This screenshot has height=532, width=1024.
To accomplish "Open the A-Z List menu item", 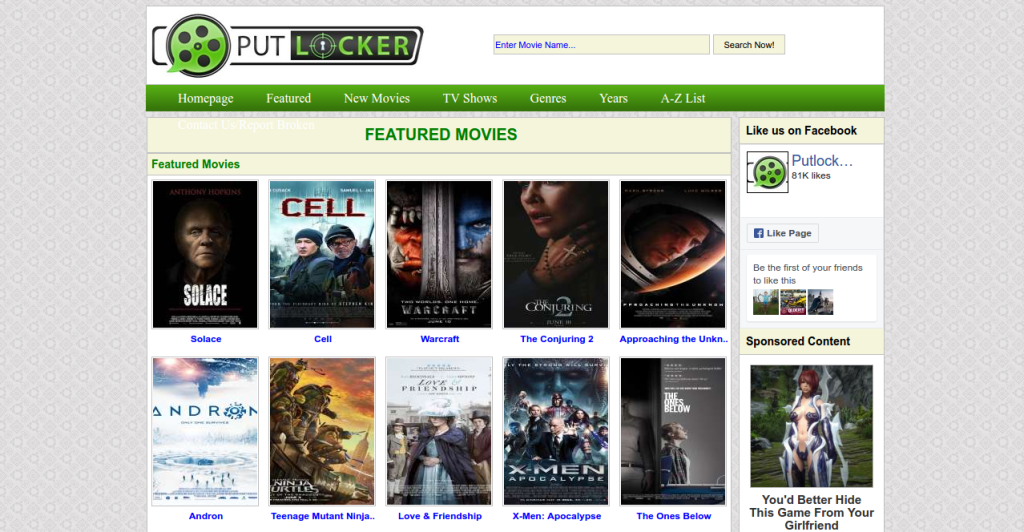I will click(x=682, y=98).
